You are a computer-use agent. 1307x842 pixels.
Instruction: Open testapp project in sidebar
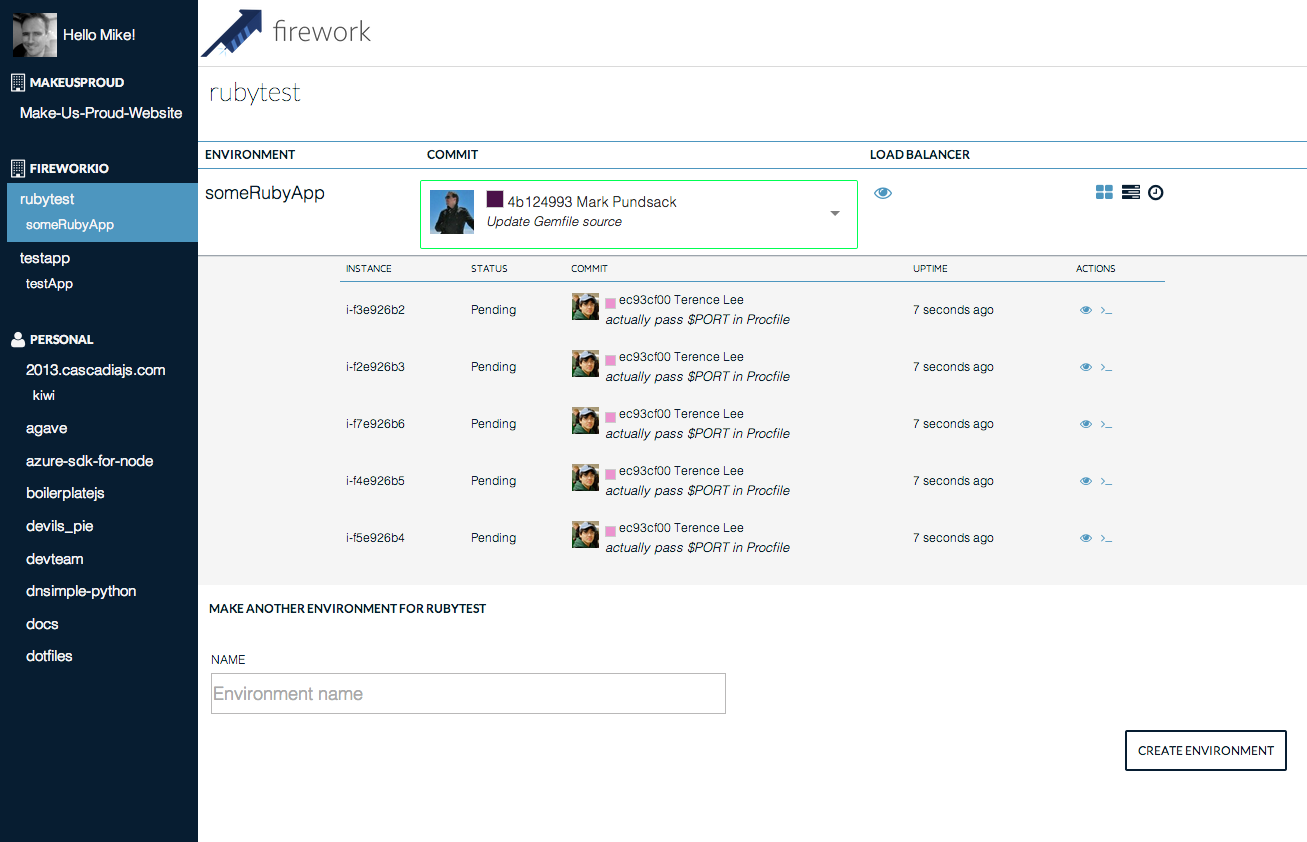[45, 258]
